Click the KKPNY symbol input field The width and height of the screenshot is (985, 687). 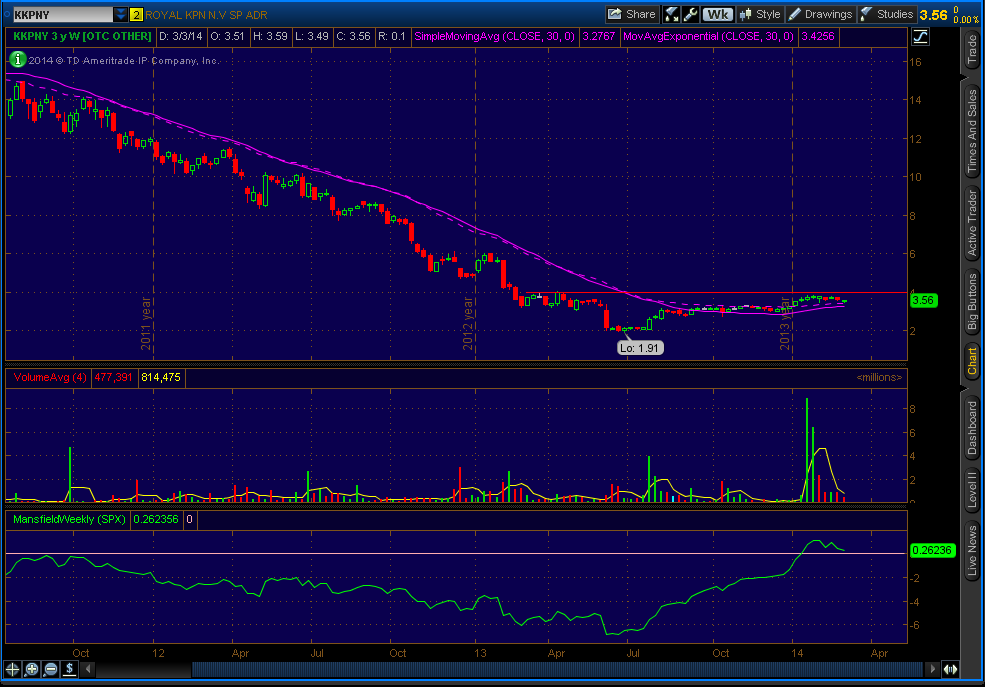pos(58,15)
